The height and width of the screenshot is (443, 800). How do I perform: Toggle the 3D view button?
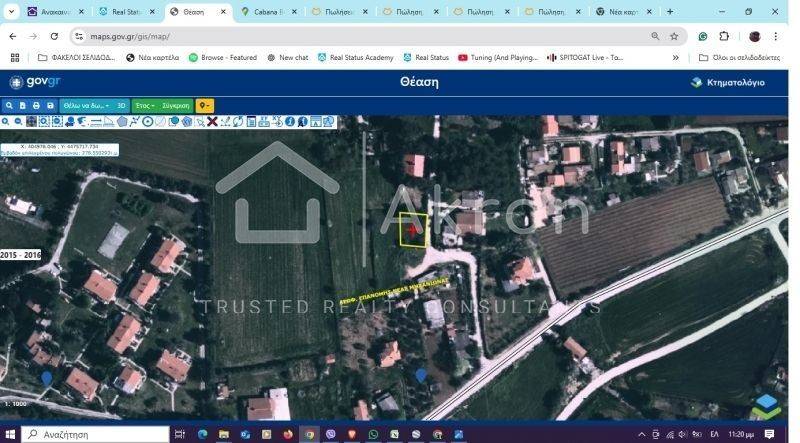click(121, 105)
